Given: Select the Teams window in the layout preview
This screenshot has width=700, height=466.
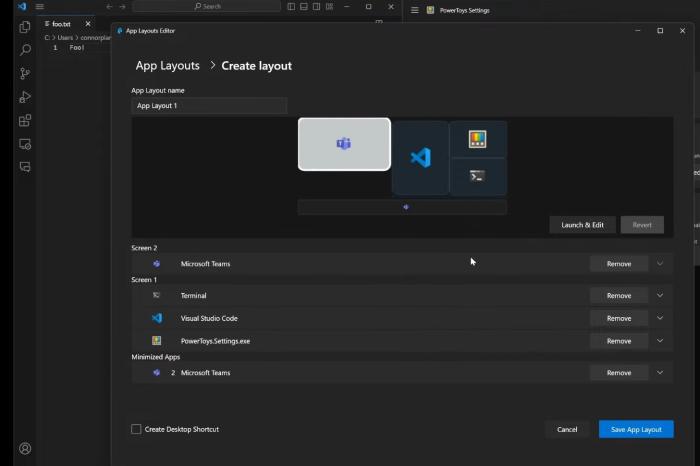Looking at the screenshot, I should click(x=344, y=144).
